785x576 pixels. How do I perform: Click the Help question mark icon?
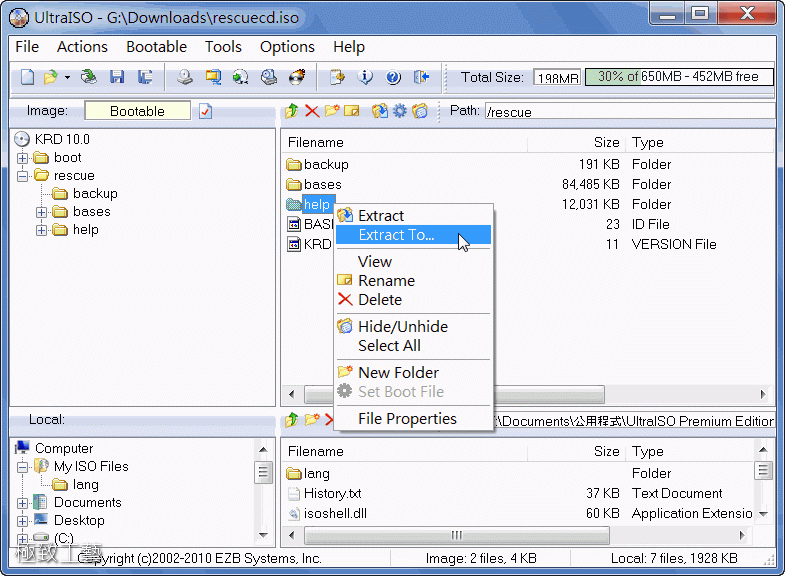pos(394,77)
